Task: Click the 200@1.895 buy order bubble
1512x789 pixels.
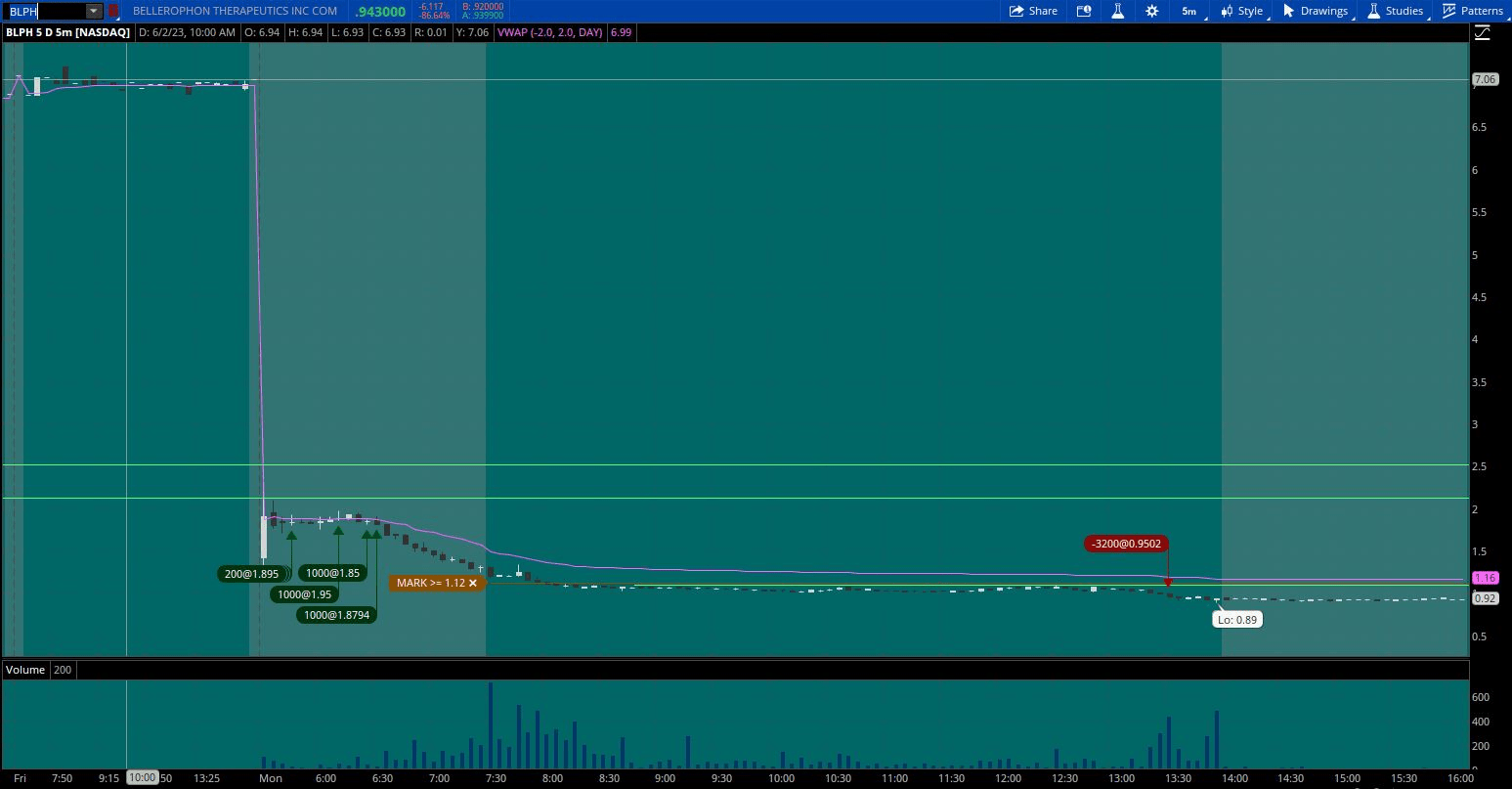Action: click(x=251, y=574)
